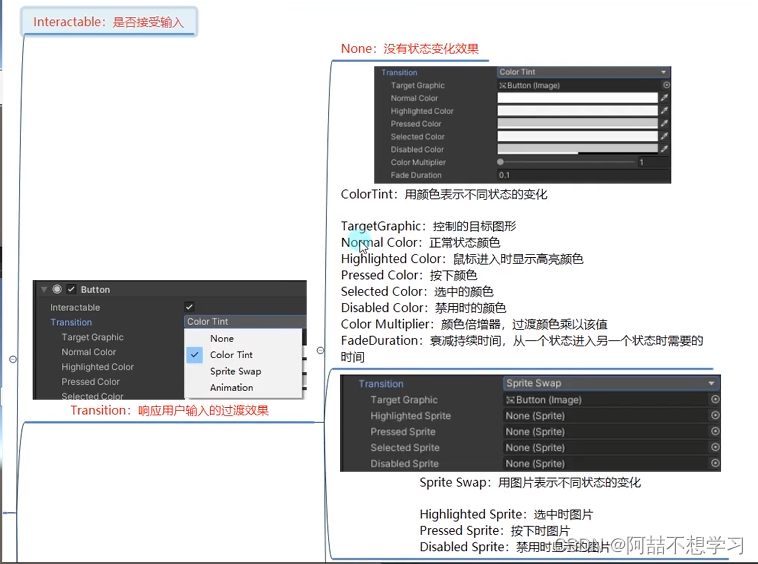This screenshot has height=564, width=758.
Task: Open the Pressed Sprite object picker
Action: tap(715, 431)
